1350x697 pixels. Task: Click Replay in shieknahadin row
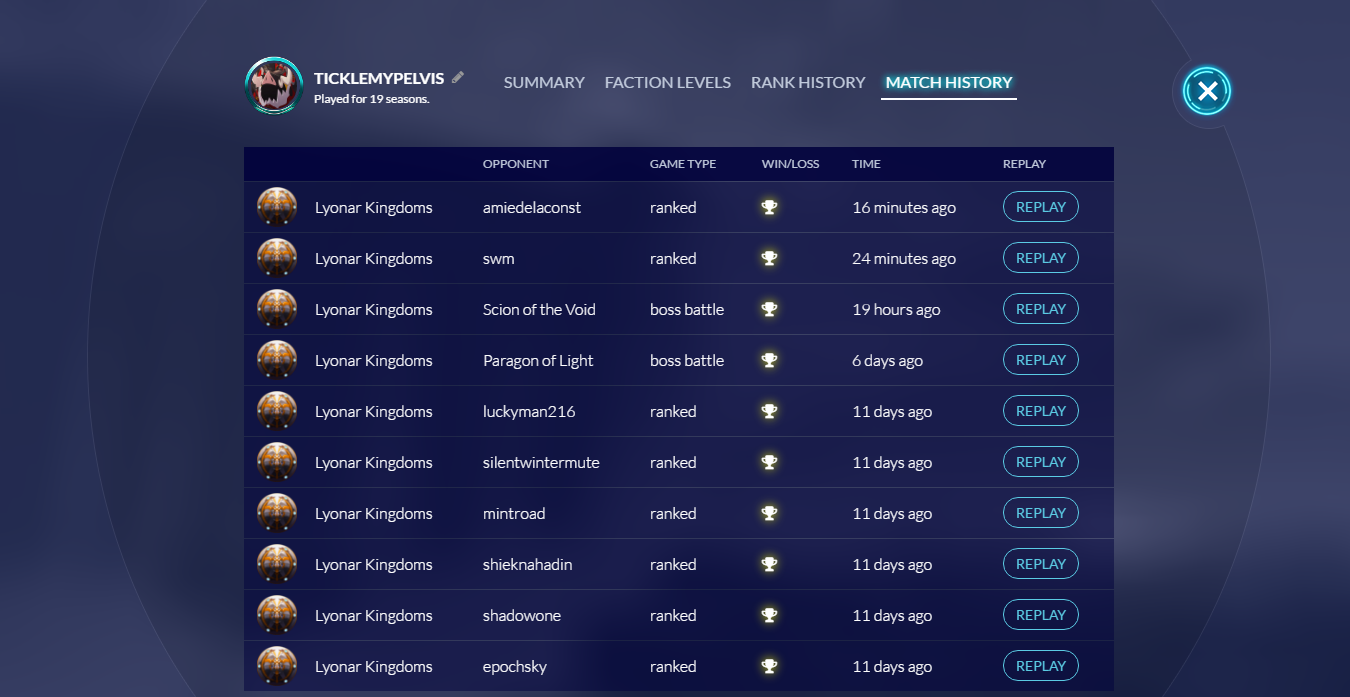[1041, 564]
